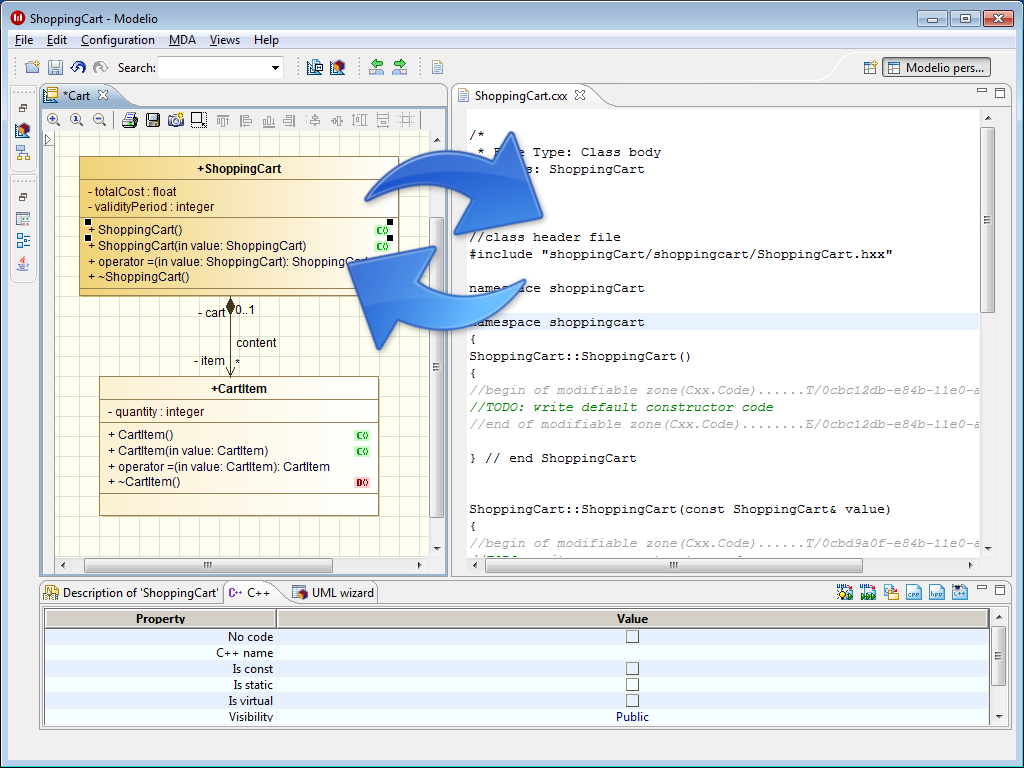This screenshot has height=768, width=1024.
Task: Click the UML triple green arrow icon
Action: 867,592
